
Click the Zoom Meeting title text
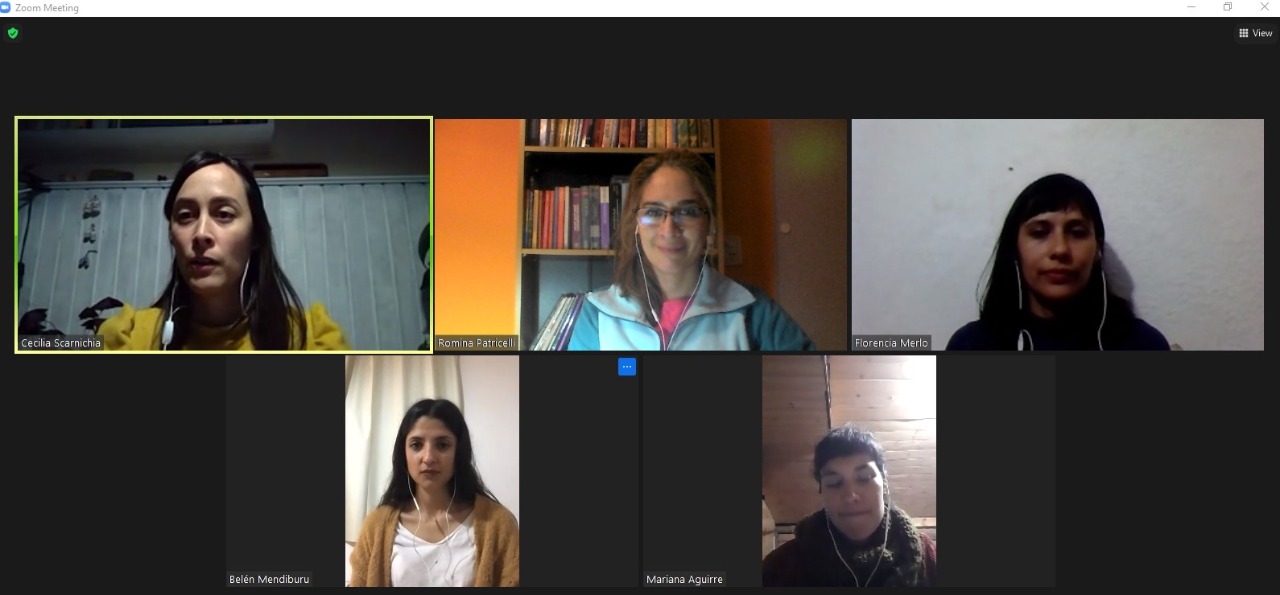pyautogui.click(x=47, y=8)
